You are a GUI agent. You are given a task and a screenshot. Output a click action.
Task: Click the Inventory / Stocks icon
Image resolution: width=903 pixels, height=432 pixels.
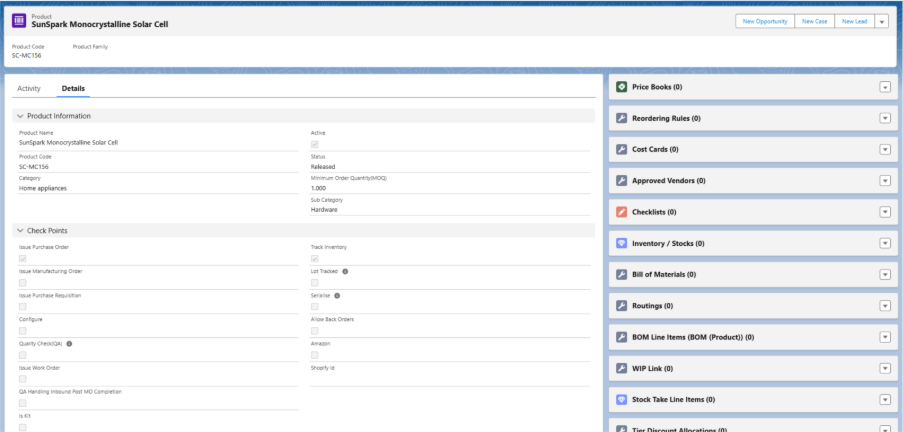click(x=621, y=243)
